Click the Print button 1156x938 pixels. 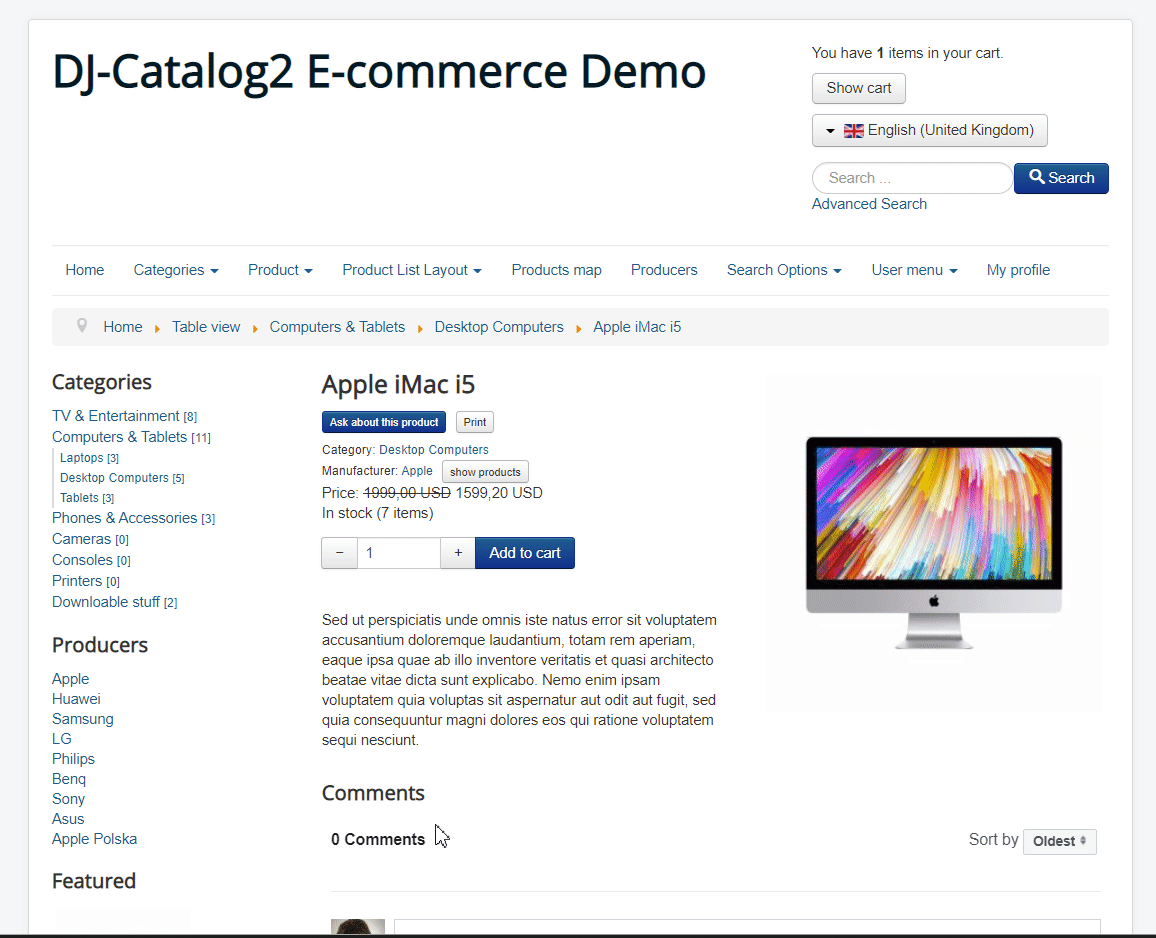point(475,422)
